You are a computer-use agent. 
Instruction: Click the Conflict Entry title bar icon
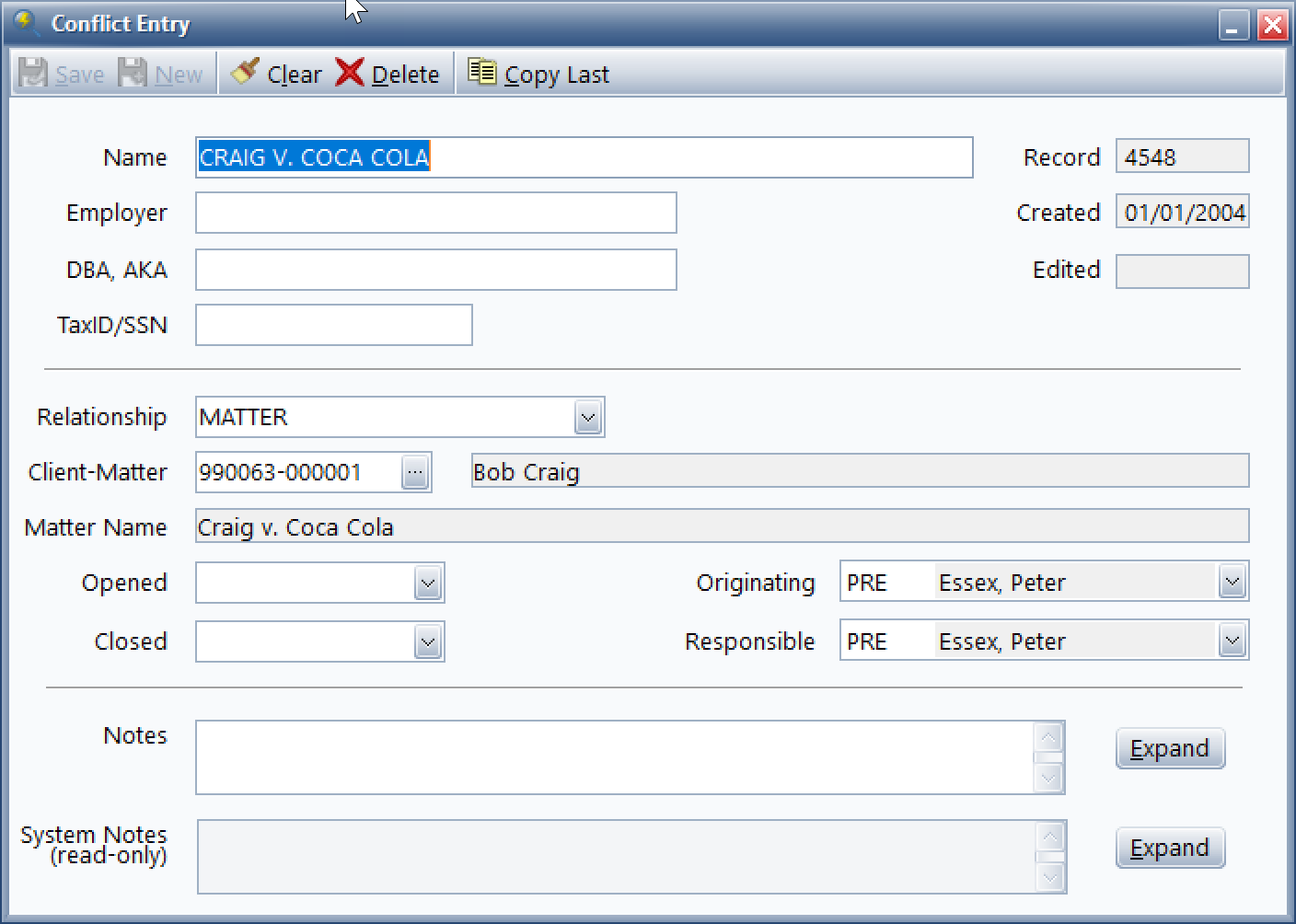pos(27,22)
